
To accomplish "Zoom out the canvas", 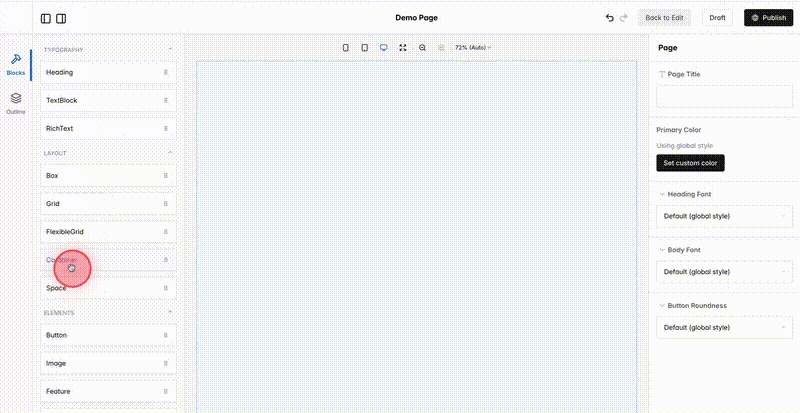I will pyautogui.click(x=422, y=47).
